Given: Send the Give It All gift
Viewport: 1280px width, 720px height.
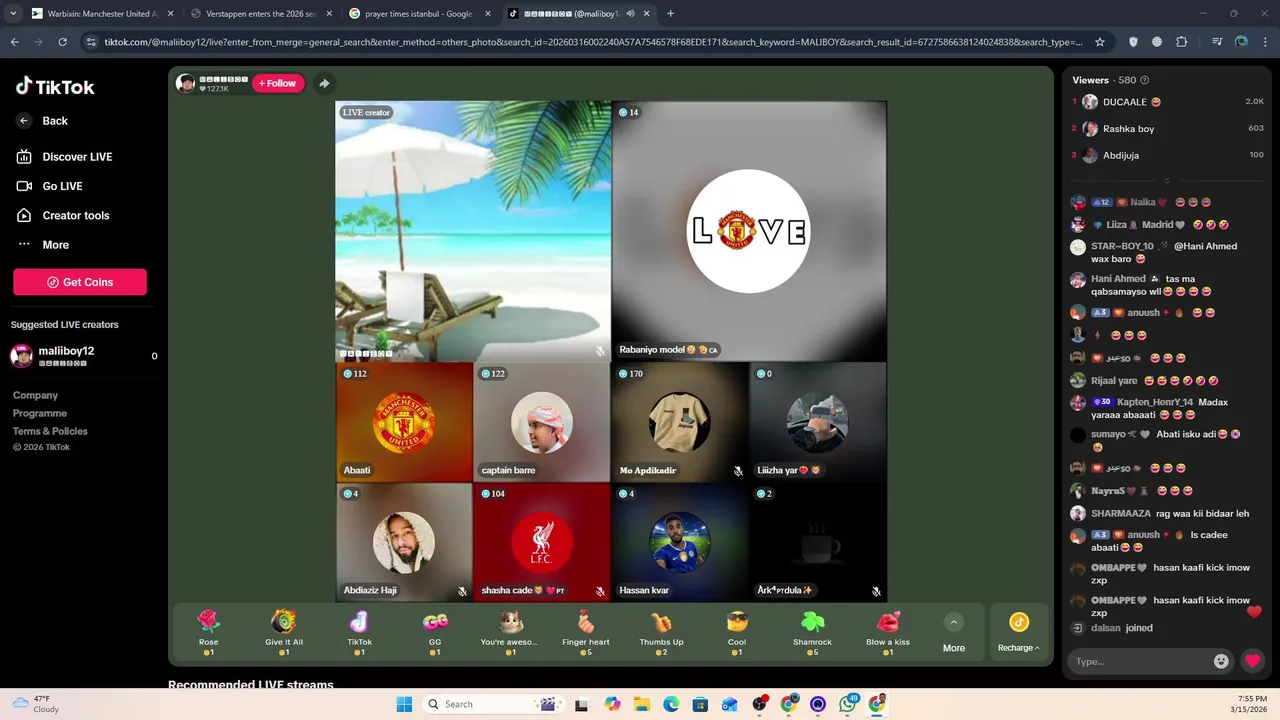Looking at the screenshot, I should coord(284,632).
